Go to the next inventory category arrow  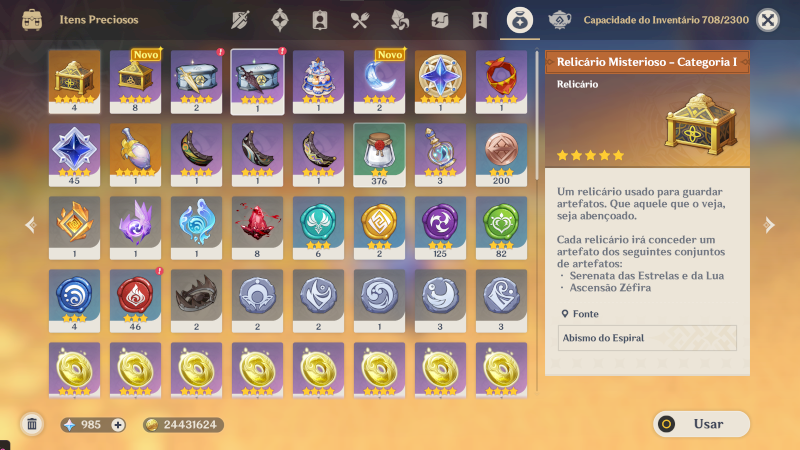[769, 224]
